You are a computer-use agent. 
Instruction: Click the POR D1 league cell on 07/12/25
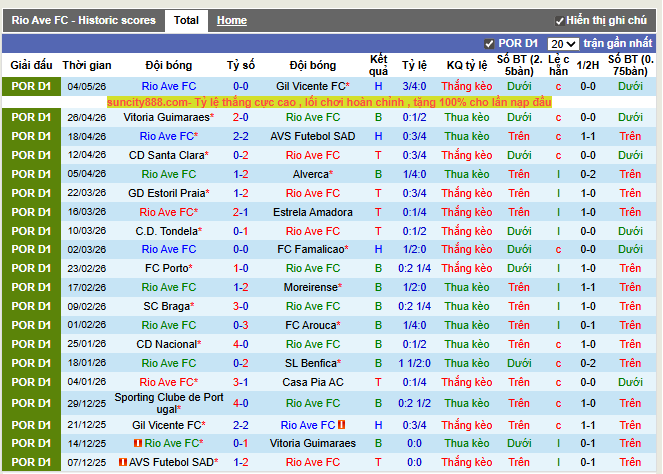coord(31,462)
